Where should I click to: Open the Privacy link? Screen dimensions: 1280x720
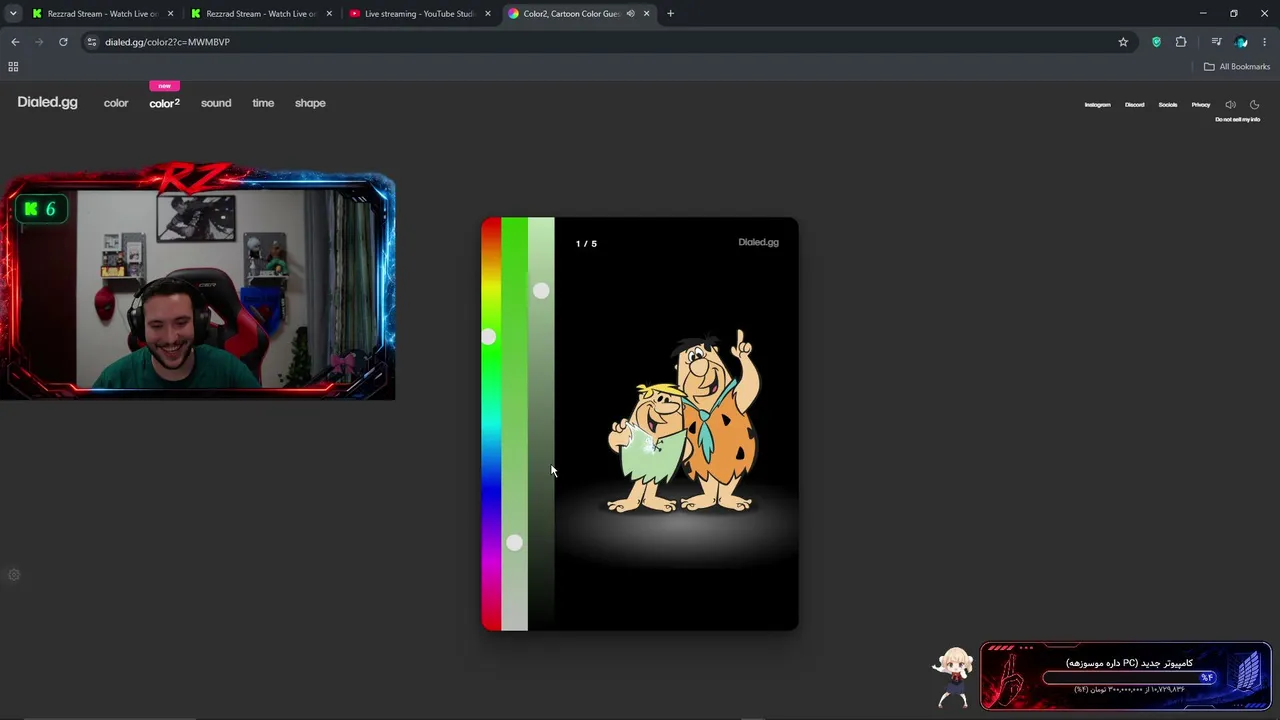1201,105
